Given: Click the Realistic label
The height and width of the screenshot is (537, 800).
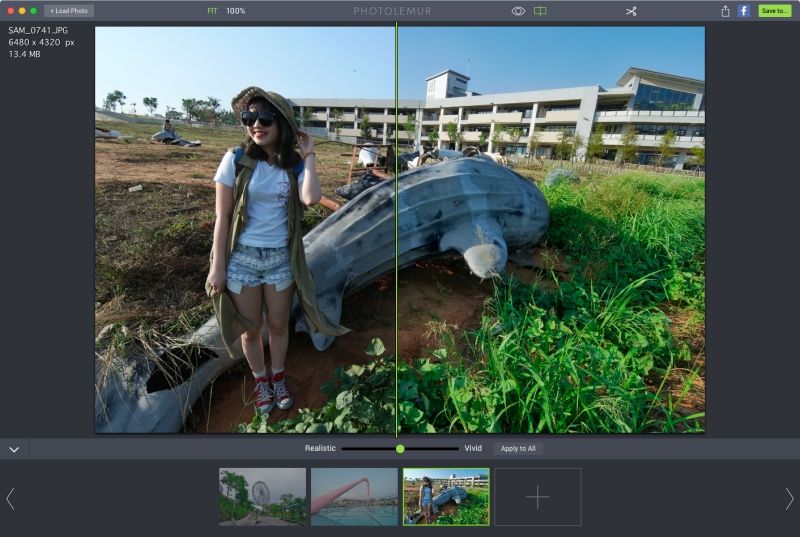Looking at the screenshot, I should [x=320, y=448].
